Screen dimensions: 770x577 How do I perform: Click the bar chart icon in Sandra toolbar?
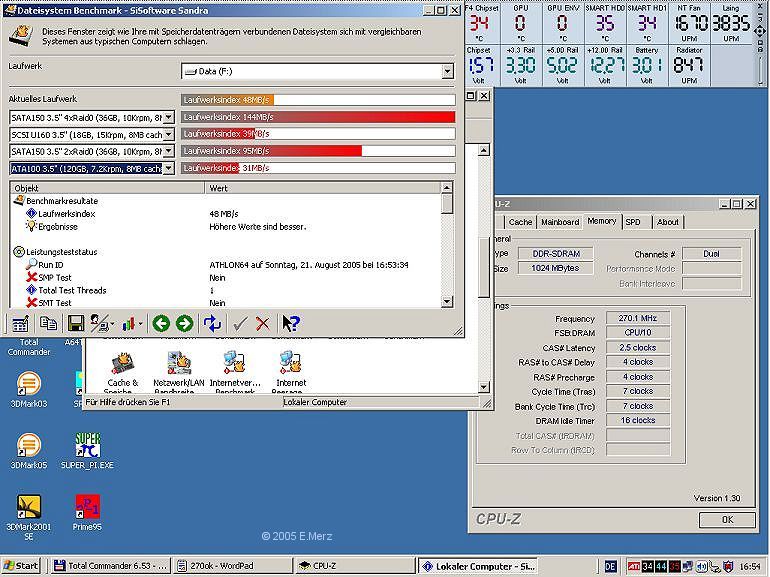click(128, 324)
